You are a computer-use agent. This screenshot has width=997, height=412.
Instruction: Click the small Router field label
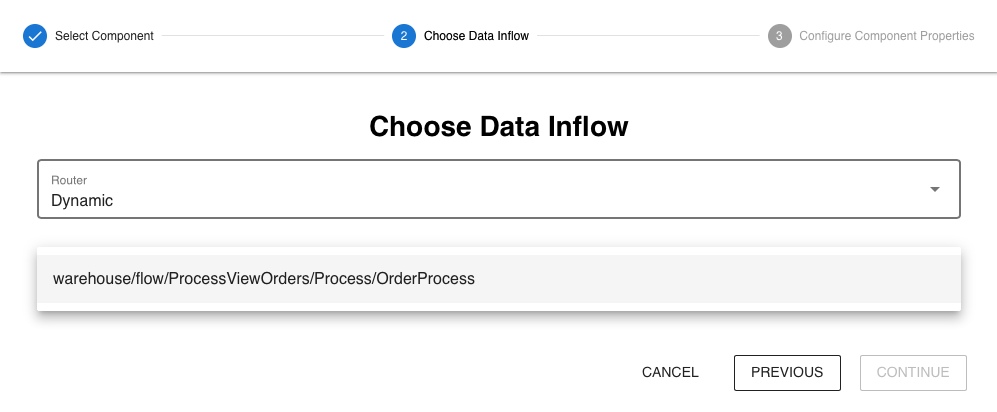pos(69,180)
